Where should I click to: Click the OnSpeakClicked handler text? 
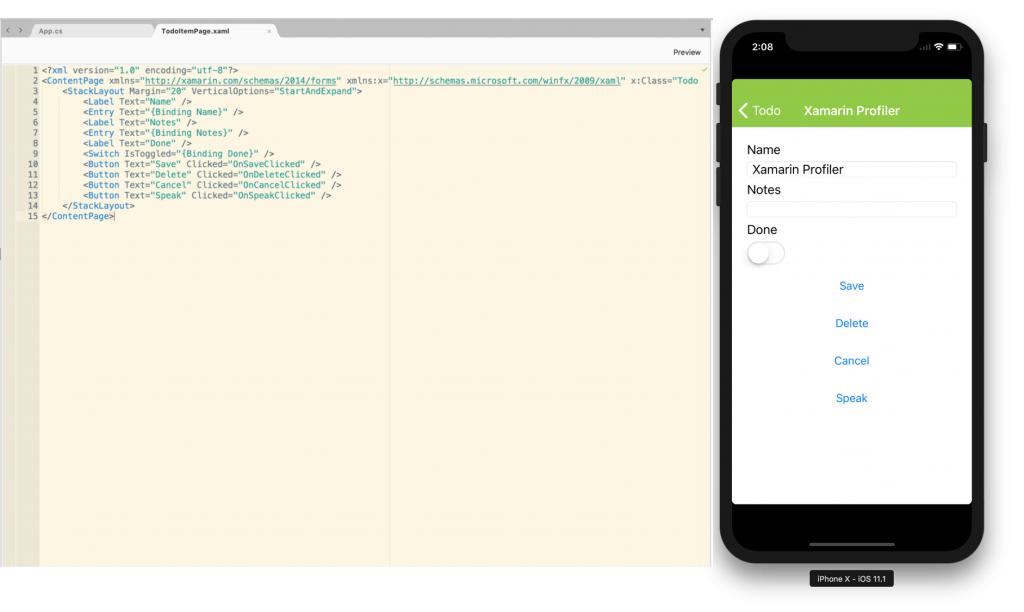(x=276, y=196)
